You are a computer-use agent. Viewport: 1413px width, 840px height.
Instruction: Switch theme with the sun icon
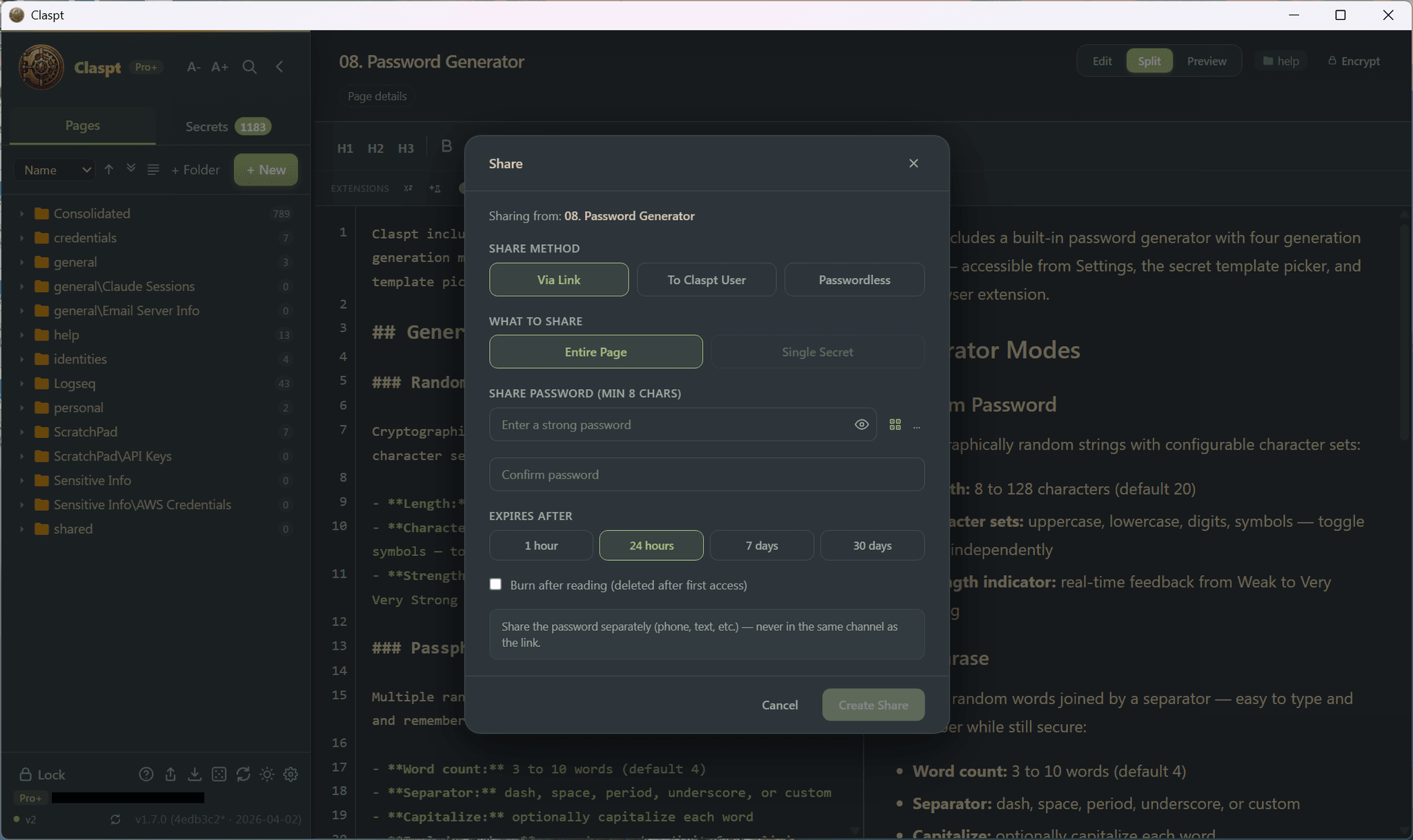point(267,774)
